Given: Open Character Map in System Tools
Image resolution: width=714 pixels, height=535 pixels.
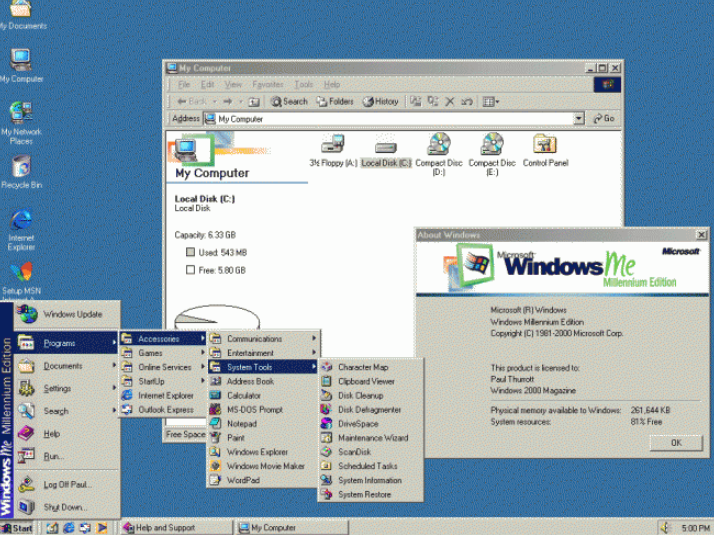Looking at the screenshot, I should point(371,367).
